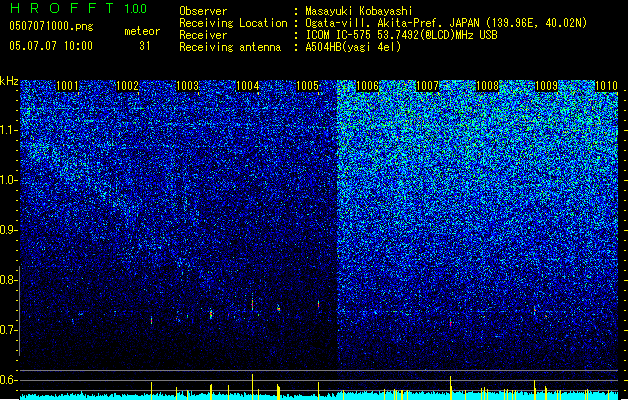The width and height of the screenshot is (629, 400).
Task: Click the 1003 time marker
Action: [187, 86]
